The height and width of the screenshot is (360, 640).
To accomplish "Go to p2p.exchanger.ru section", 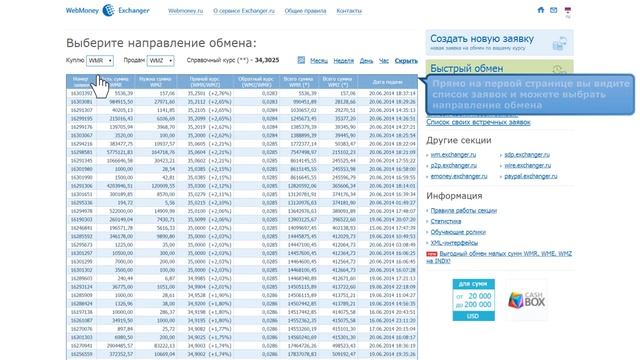I will point(453,165).
